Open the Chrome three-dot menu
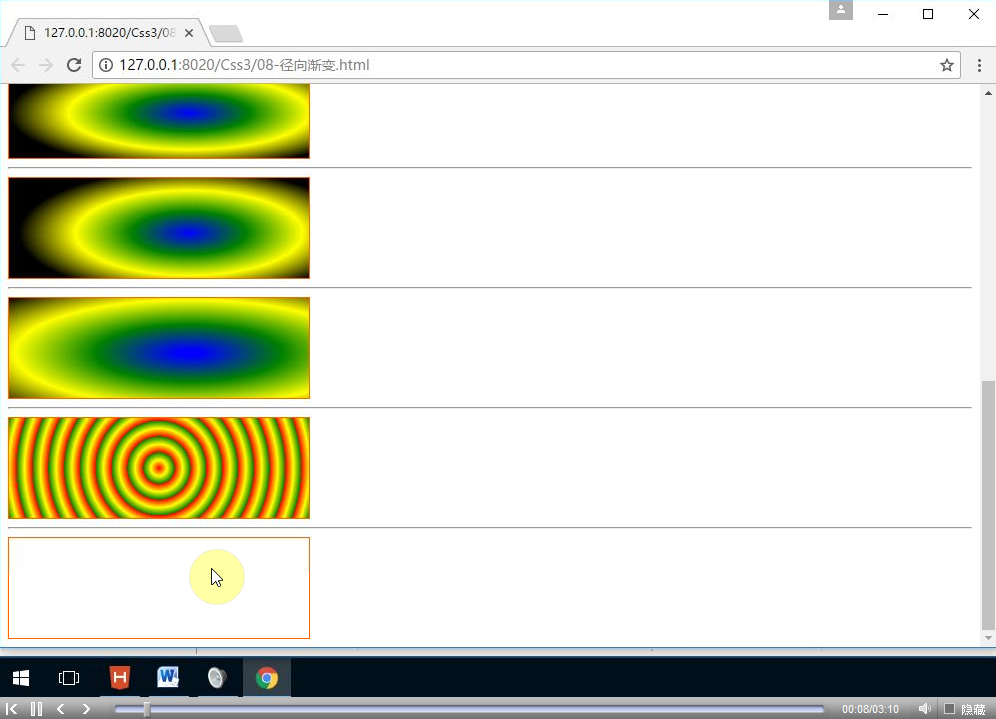 click(x=979, y=65)
